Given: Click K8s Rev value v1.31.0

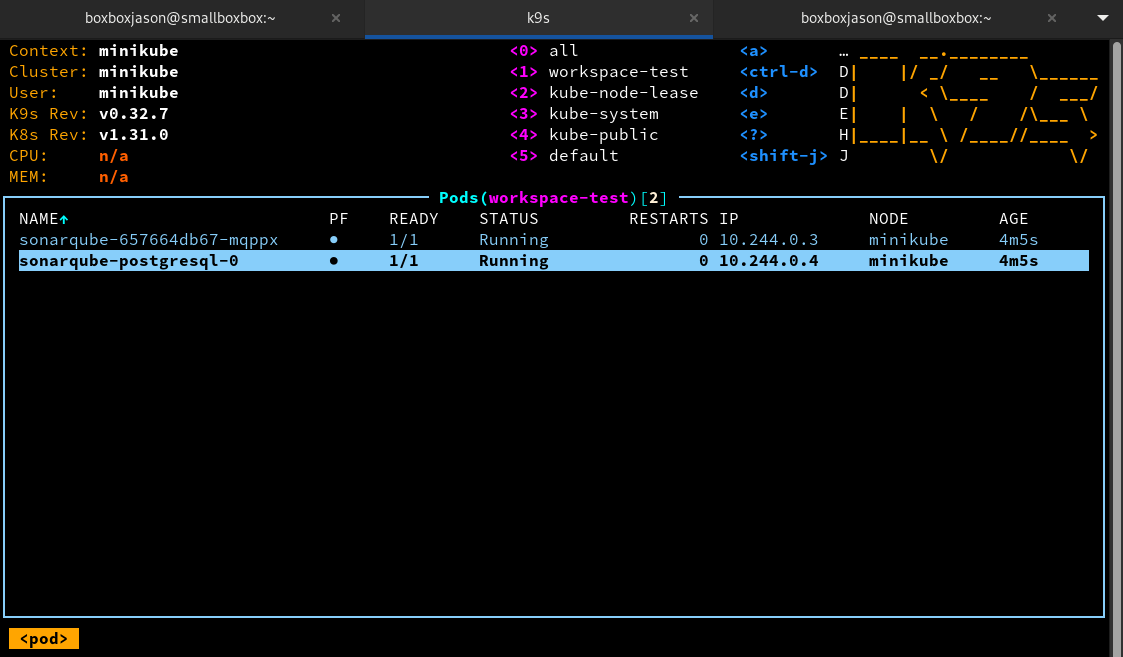Looking at the screenshot, I should coord(134,135).
